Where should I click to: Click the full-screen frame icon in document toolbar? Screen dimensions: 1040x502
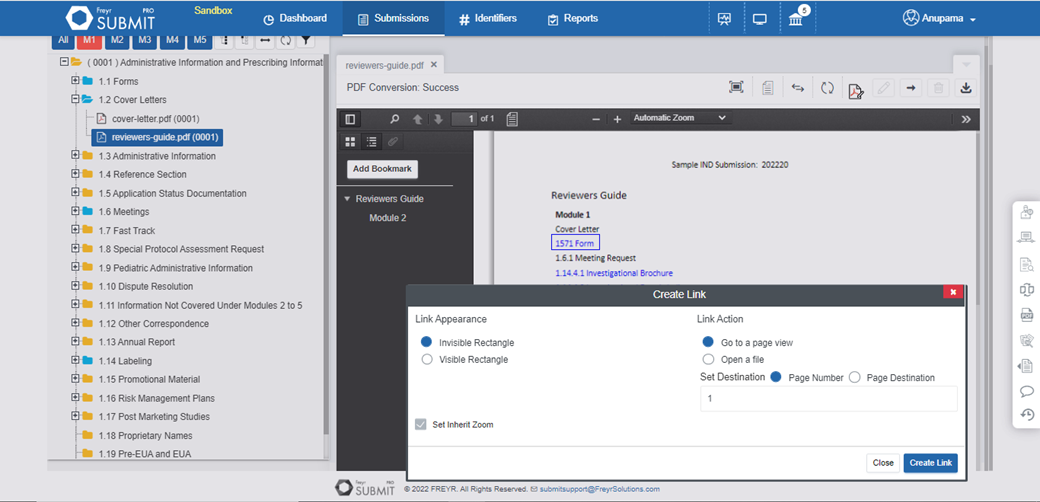coord(736,88)
